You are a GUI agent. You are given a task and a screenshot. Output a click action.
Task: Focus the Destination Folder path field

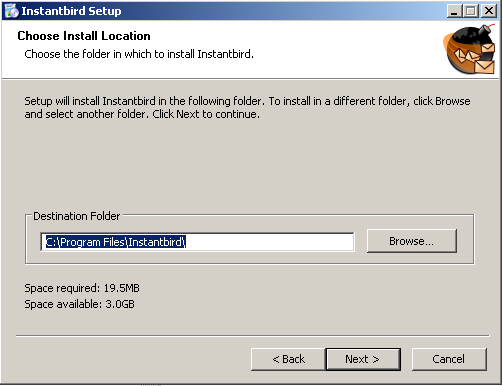[x=197, y=242]
